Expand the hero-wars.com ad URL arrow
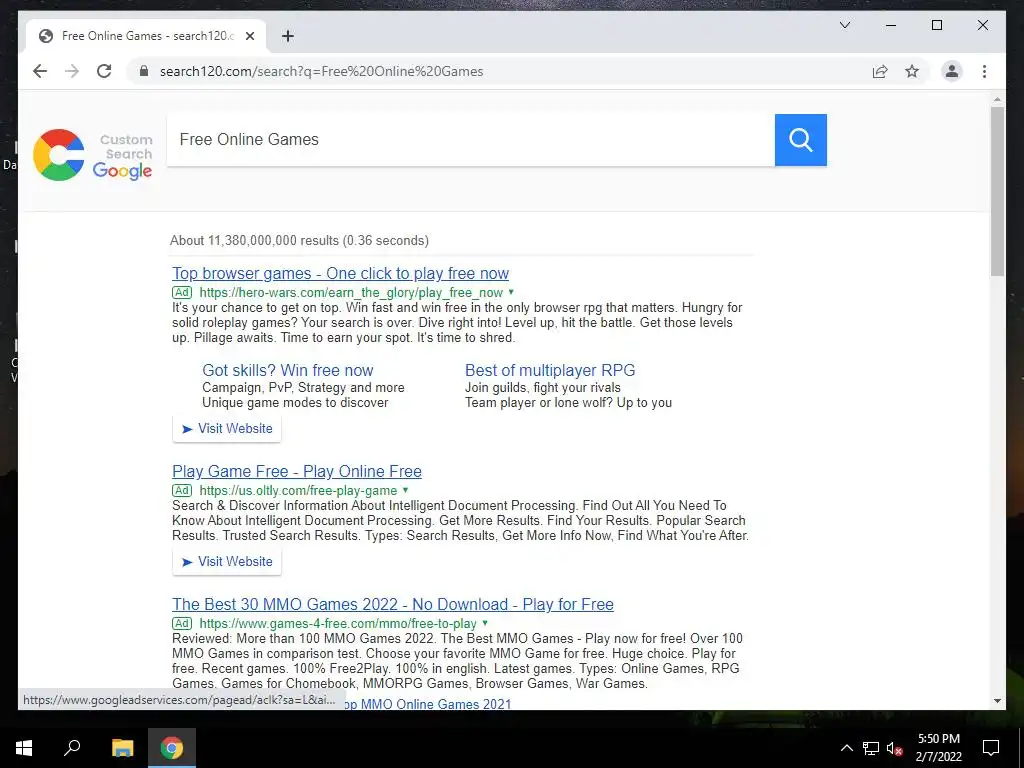1024x768 pixels. (511, 292)
